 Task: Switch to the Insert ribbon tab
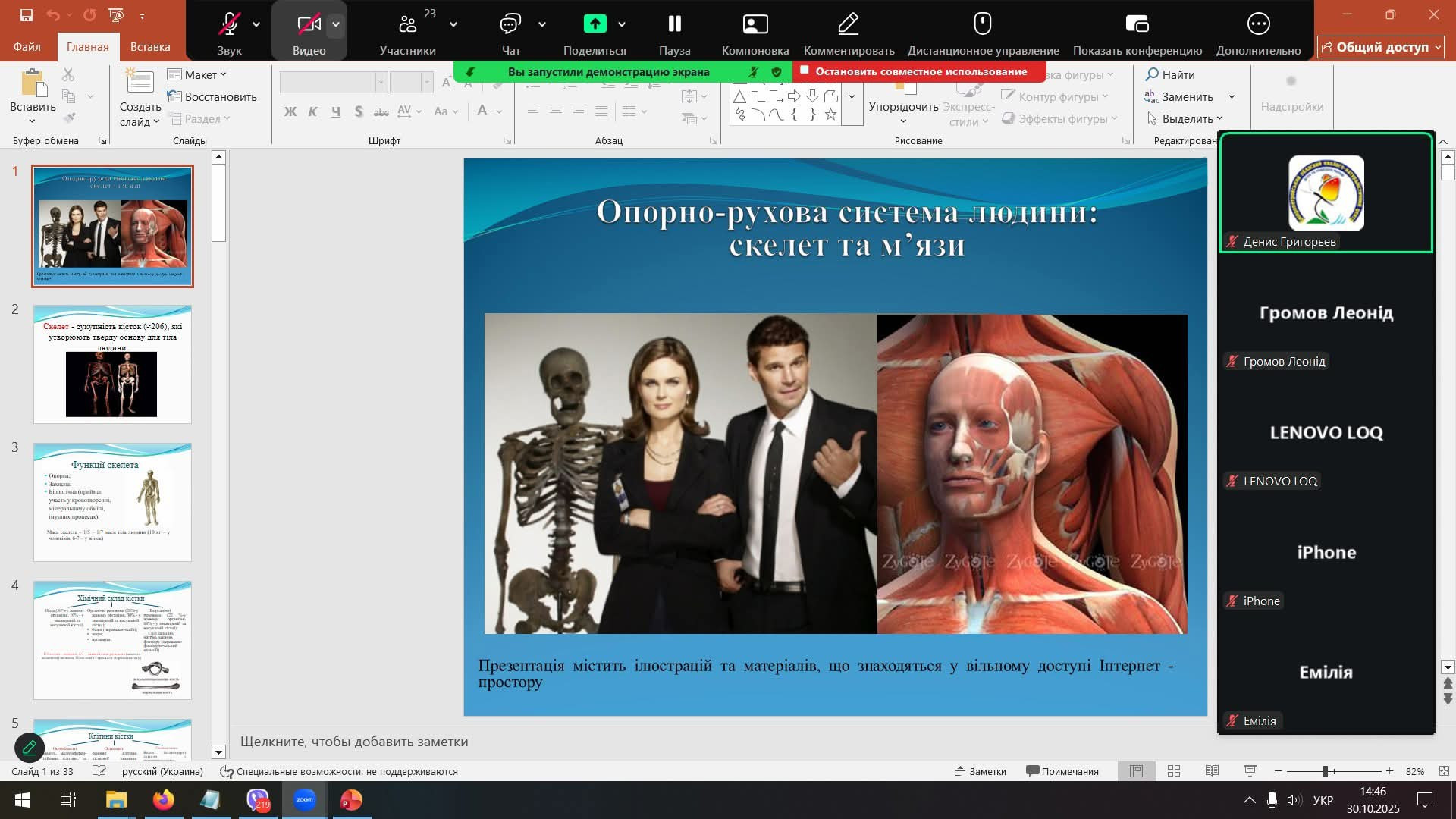coord(150,47)
